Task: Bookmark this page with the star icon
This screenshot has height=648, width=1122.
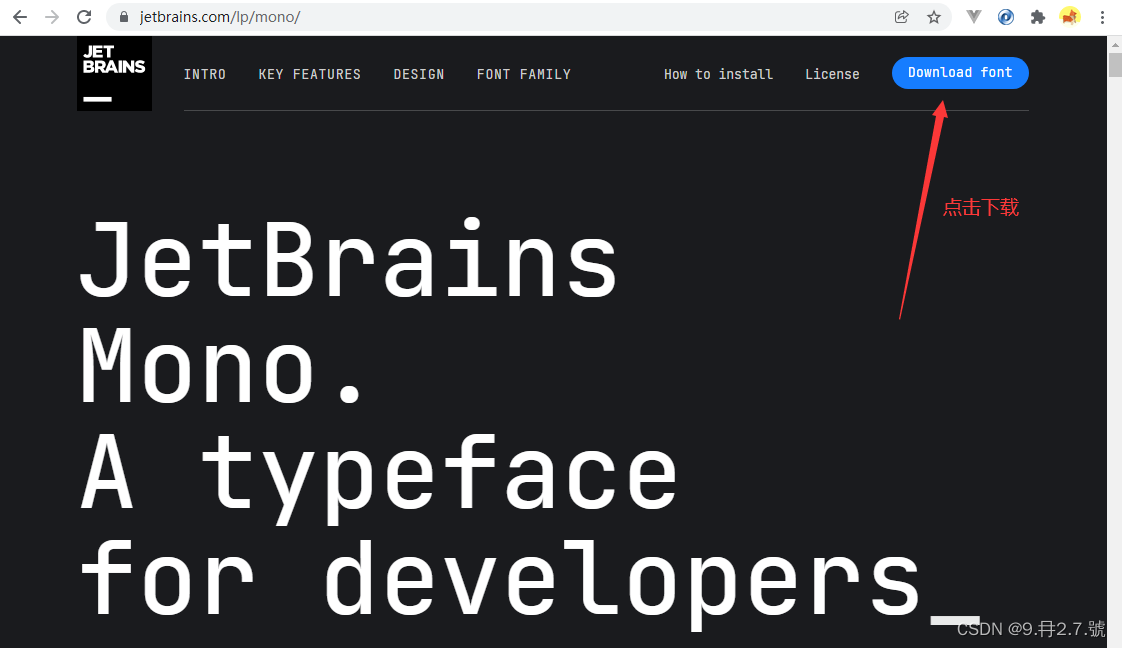Action: click(x=934, y=17)
